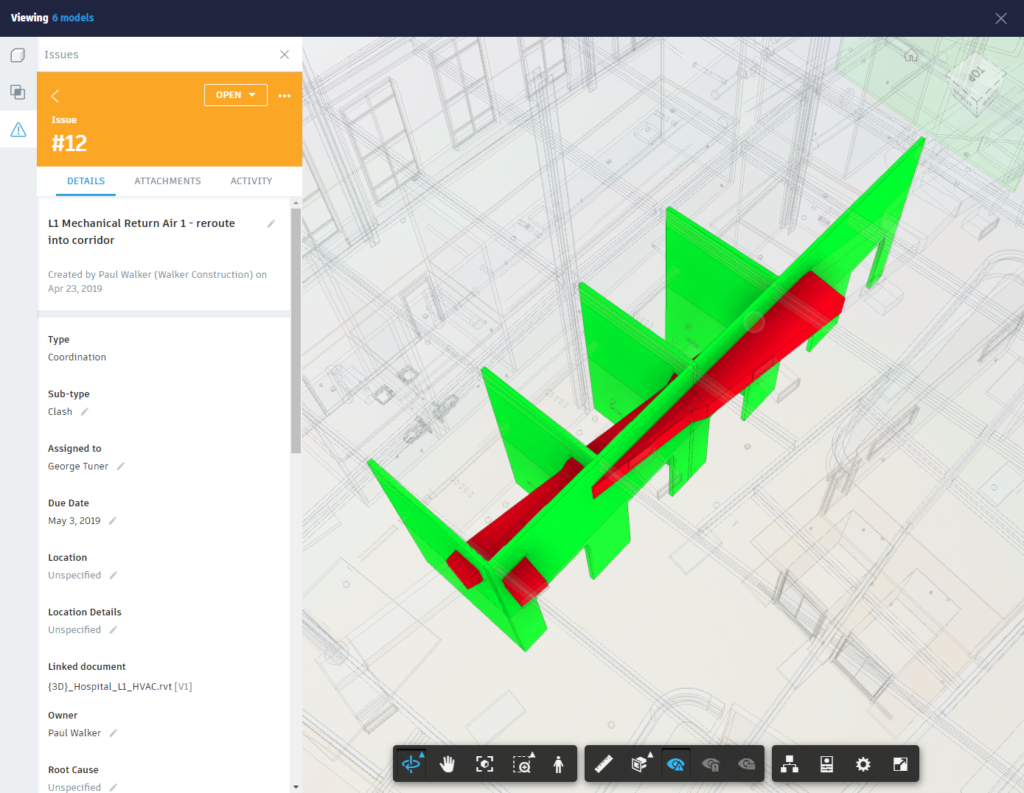Activate the Pan hand tool
This screenshot has height=793, width=1024.
click(x=447, y=764)
